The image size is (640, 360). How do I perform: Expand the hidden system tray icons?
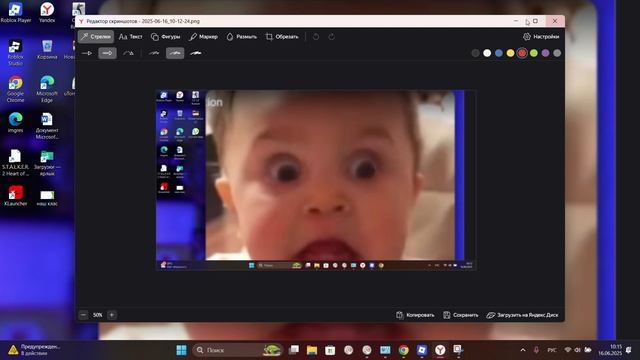pyautogui.click(x=523, y=350)
